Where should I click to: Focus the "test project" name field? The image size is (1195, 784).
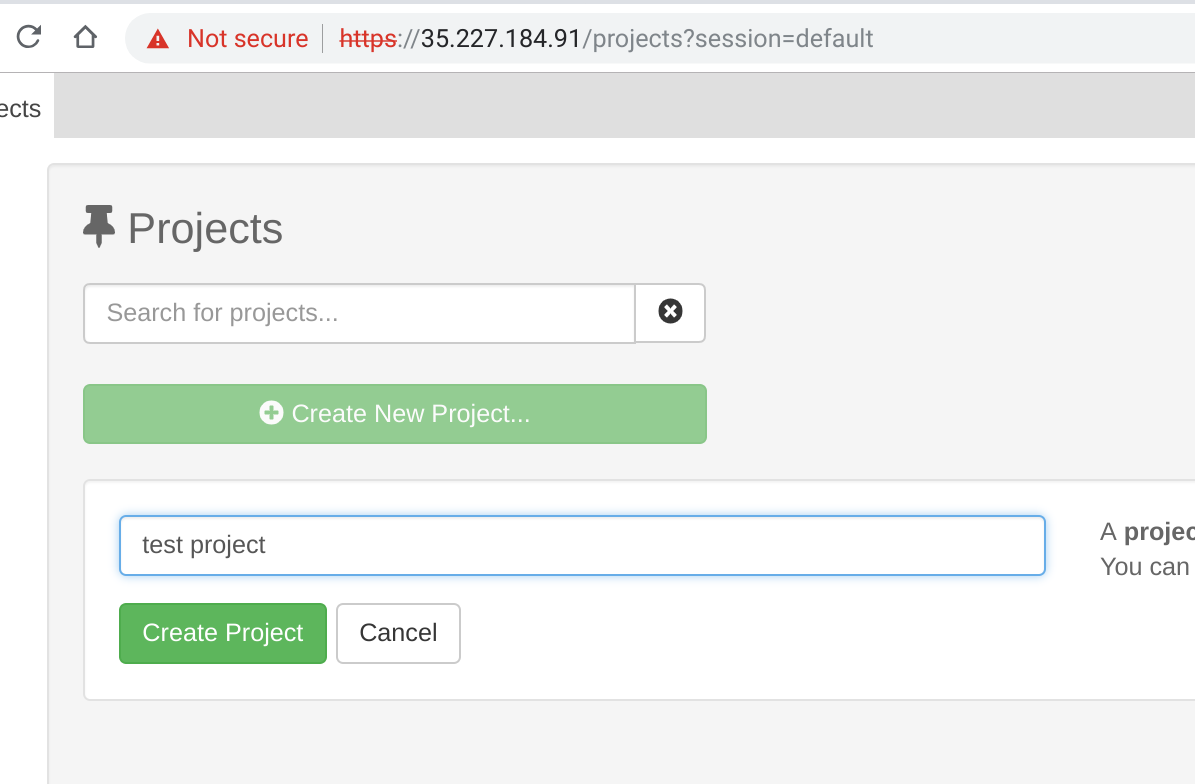coord(582,545)
